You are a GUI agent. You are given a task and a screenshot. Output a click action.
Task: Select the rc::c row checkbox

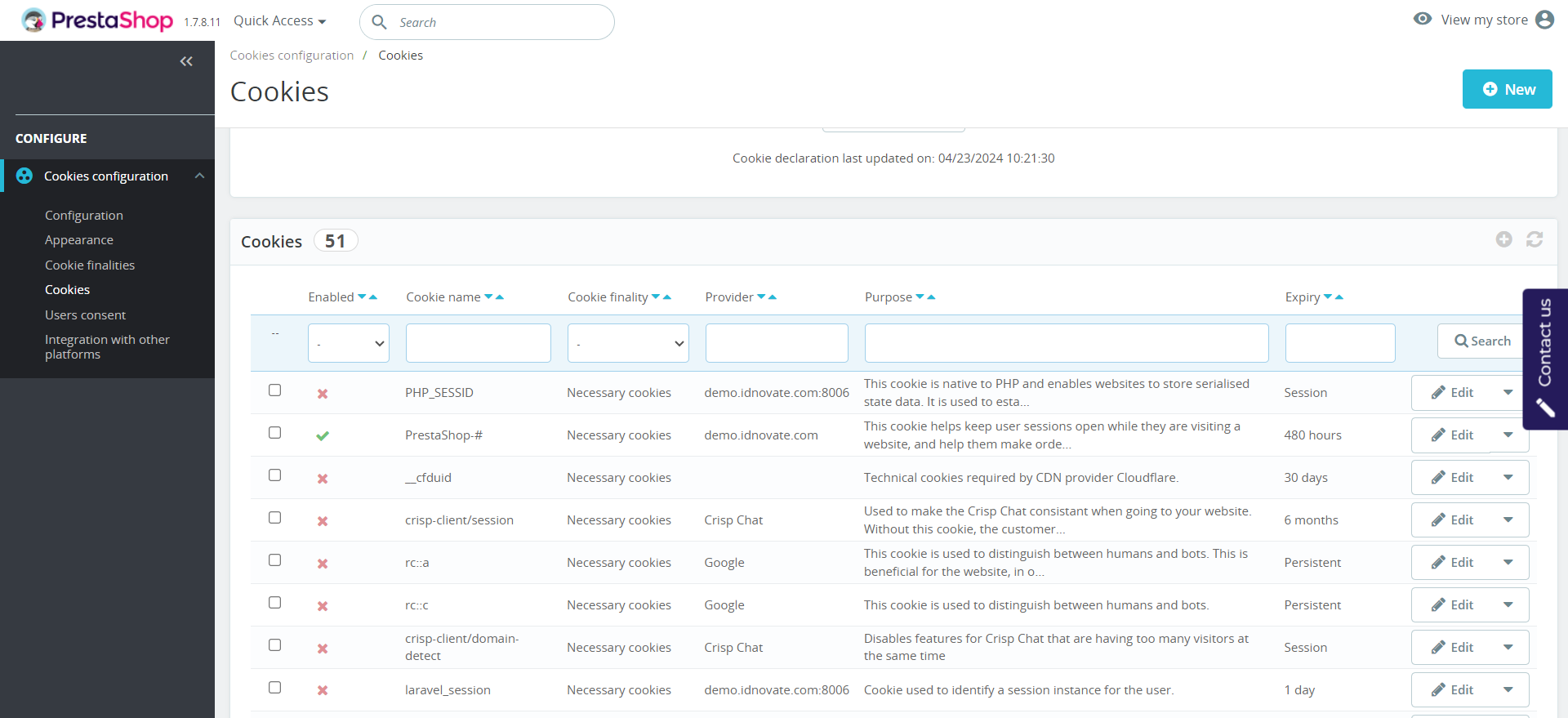tap(275, 603)
